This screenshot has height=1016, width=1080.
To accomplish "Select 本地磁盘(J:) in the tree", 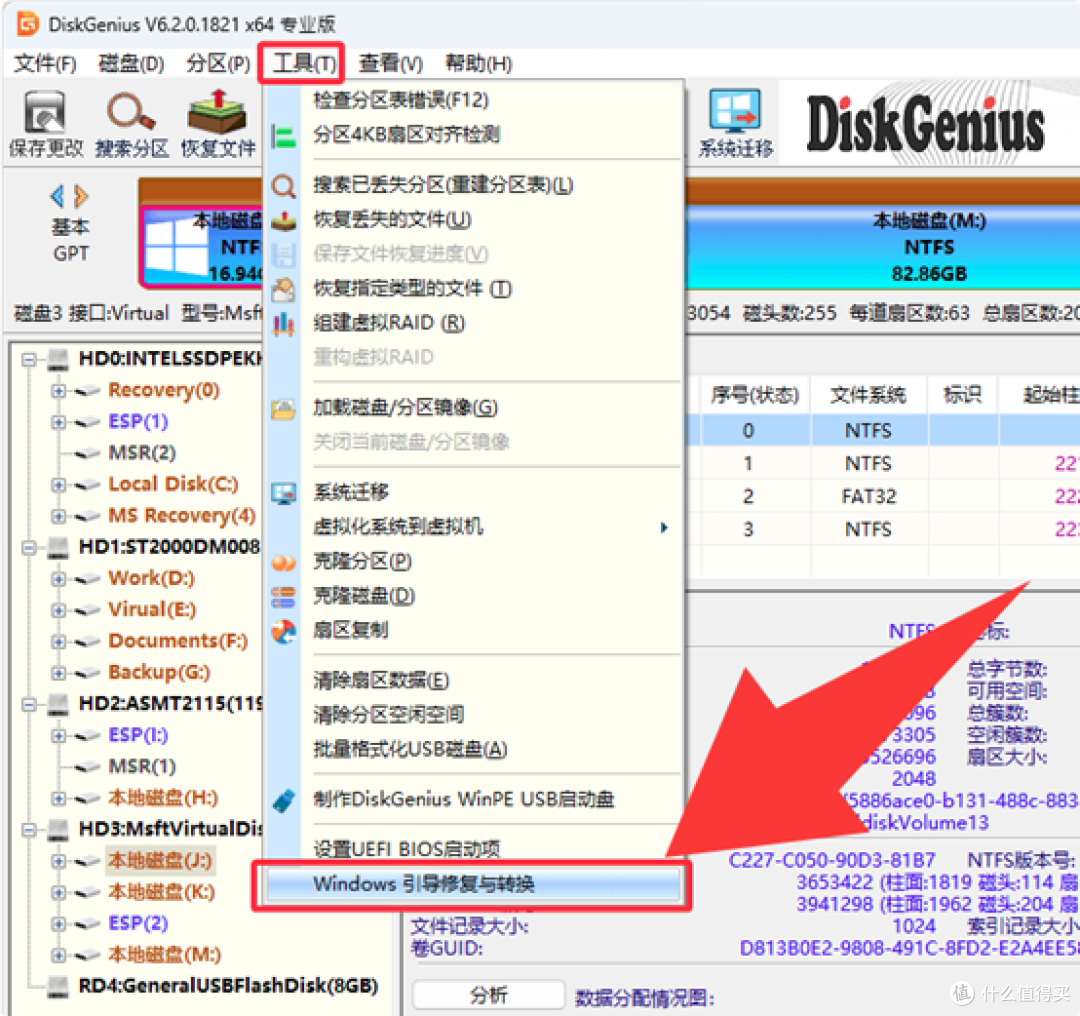I will click(160, 860).
